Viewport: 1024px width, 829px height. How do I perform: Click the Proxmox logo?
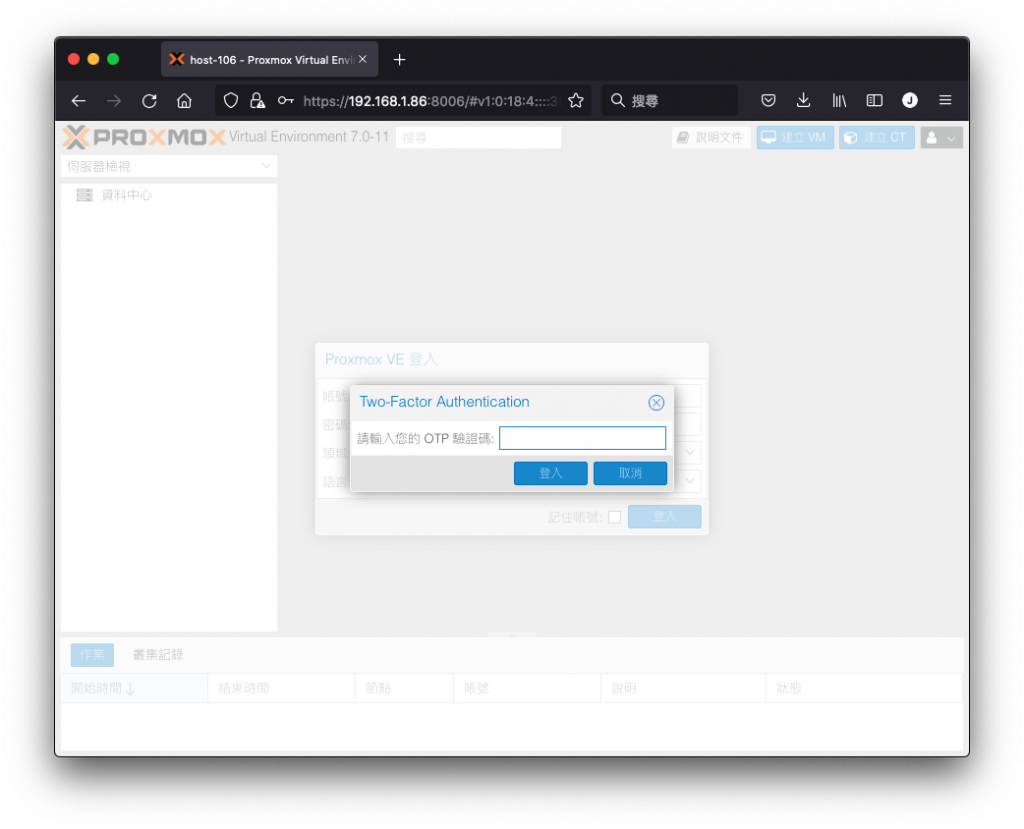point(144,137)
